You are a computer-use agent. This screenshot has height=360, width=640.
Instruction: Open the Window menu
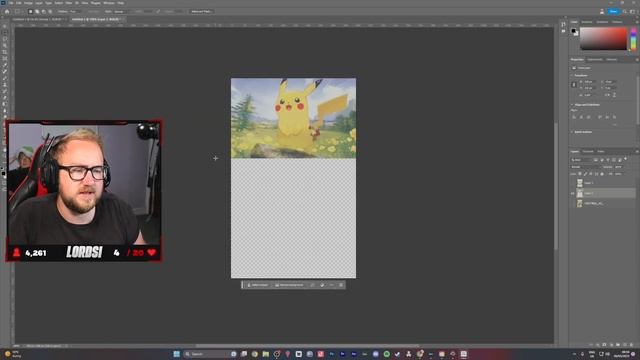(x=109, y=3)
